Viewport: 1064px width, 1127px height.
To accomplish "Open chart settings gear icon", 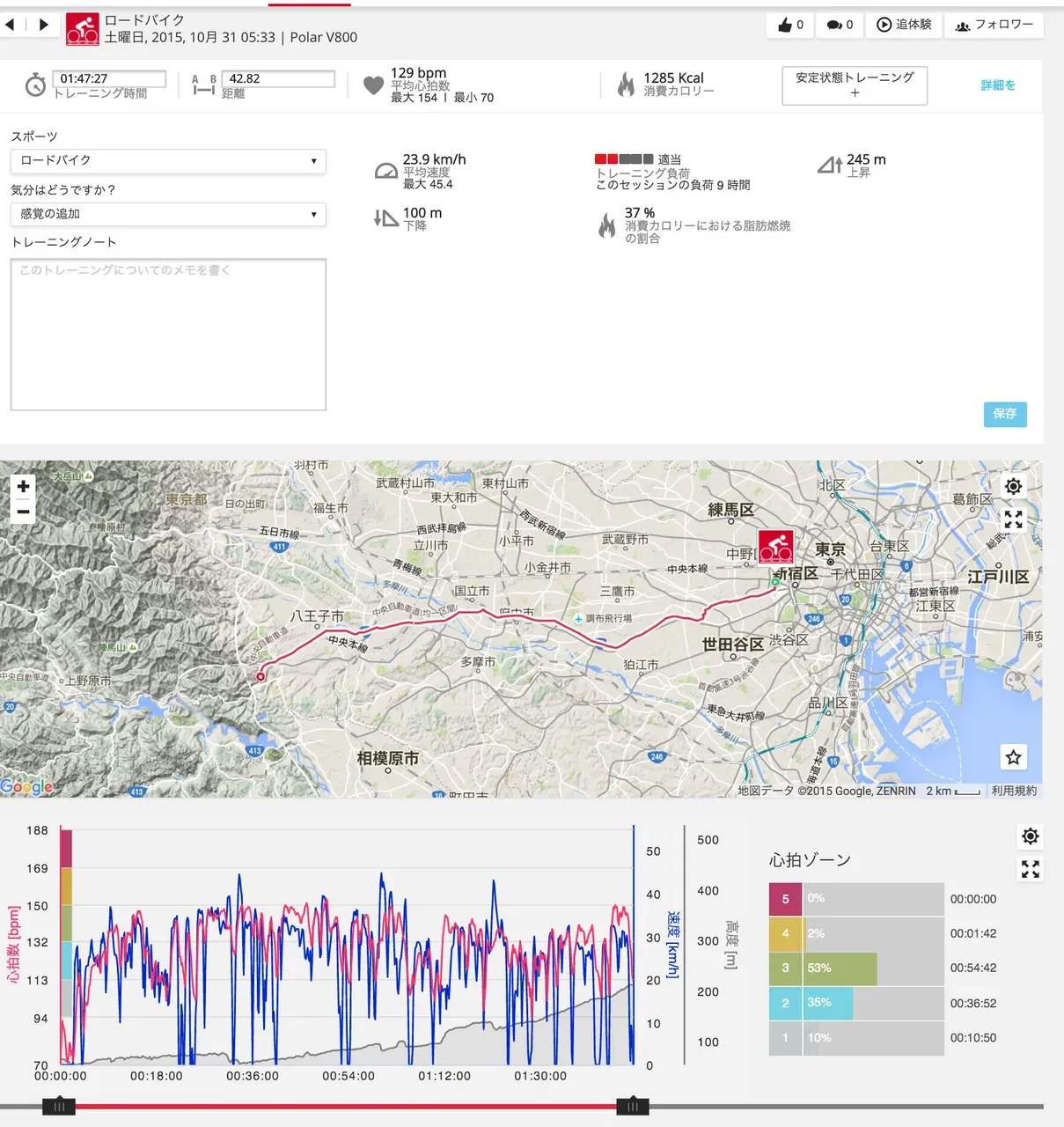I will pyautogui.click(x=1030, y=836).
